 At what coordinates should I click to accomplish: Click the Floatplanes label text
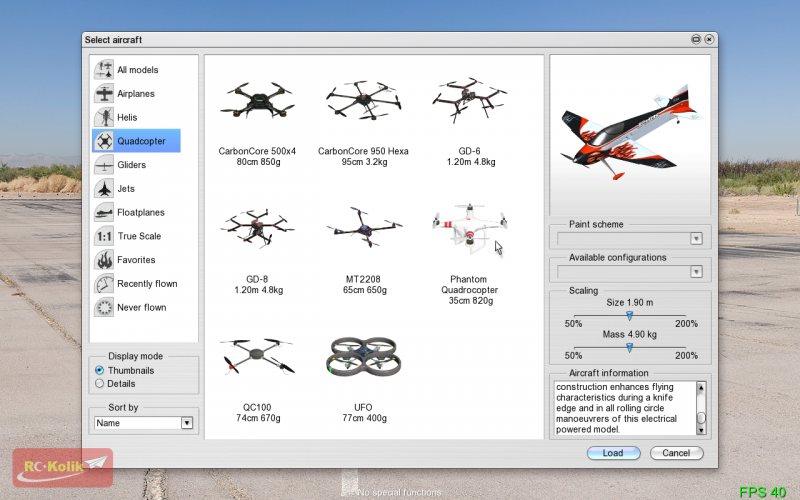[141, 212]
